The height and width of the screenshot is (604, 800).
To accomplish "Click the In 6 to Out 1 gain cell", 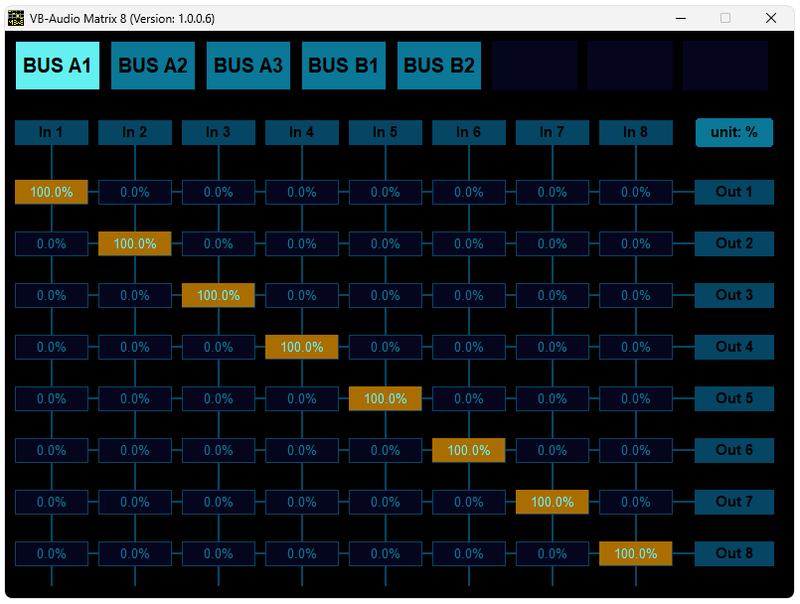I will point(469,192).
